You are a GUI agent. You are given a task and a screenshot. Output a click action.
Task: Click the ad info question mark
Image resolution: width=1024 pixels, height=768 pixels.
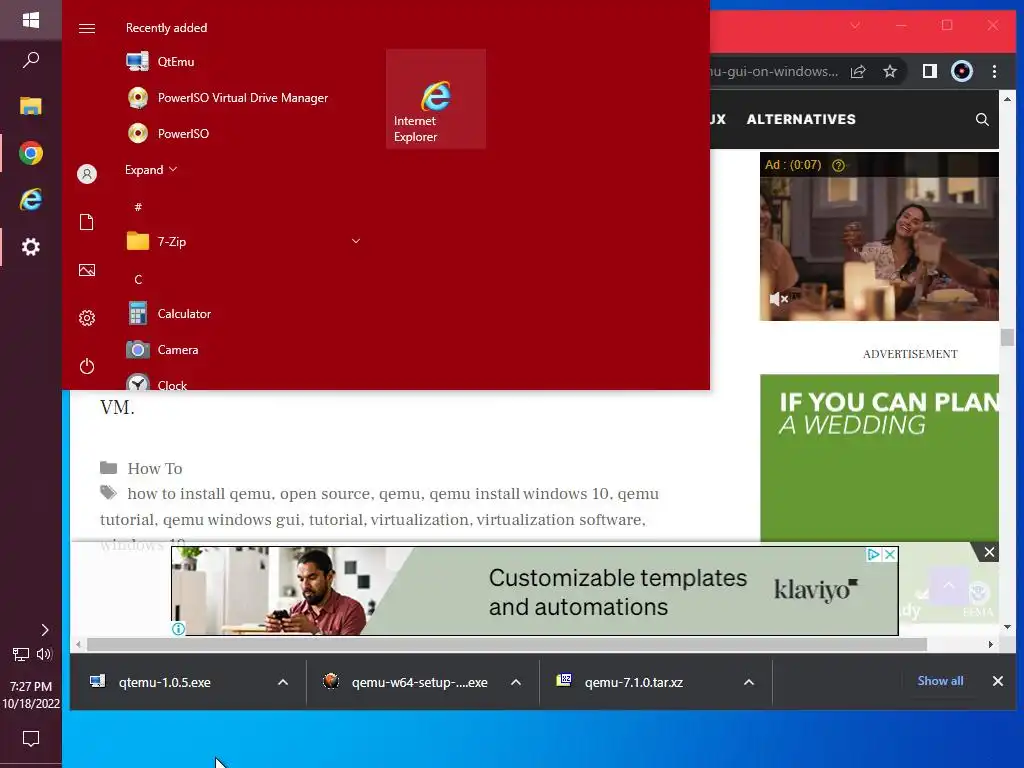click(x=839, y=165)
